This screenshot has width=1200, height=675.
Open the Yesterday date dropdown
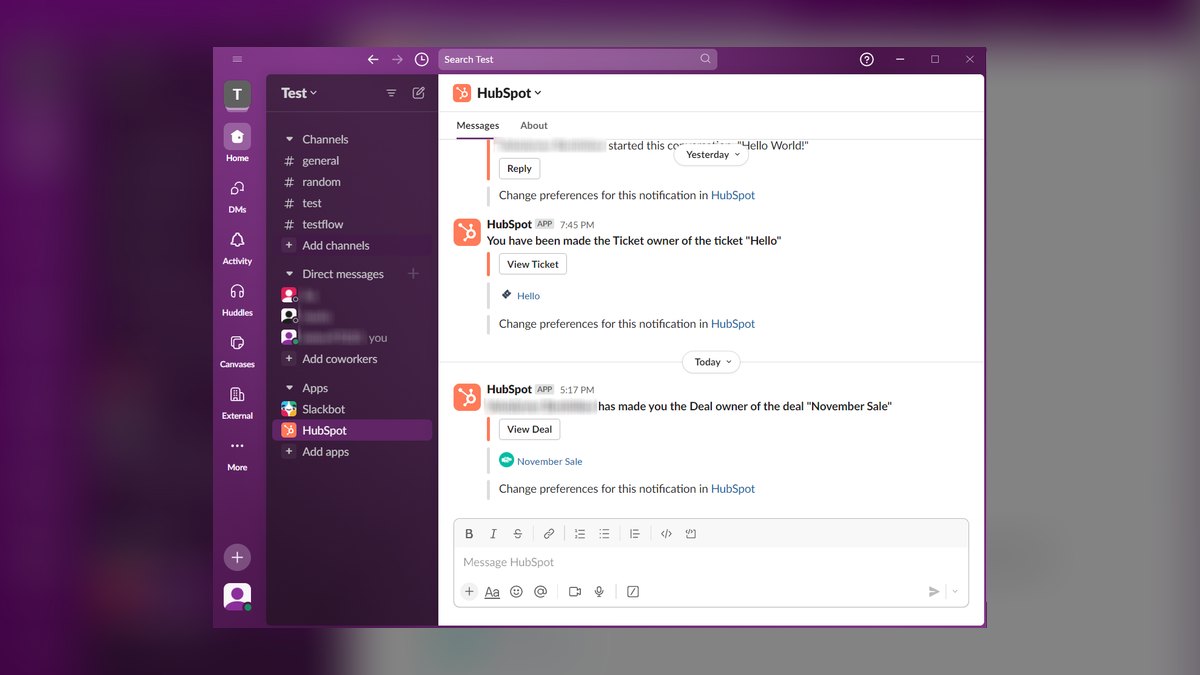coord(712,155)
